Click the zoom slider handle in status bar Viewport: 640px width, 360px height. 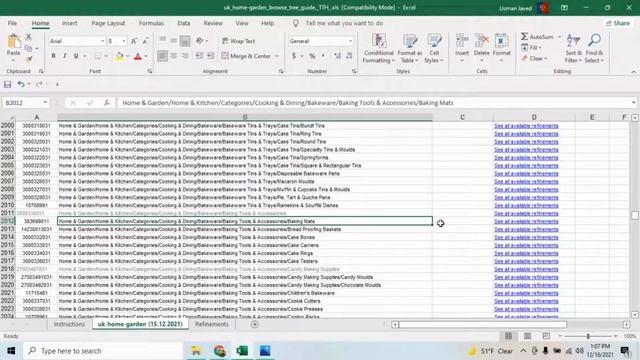(x=588, y=336)
